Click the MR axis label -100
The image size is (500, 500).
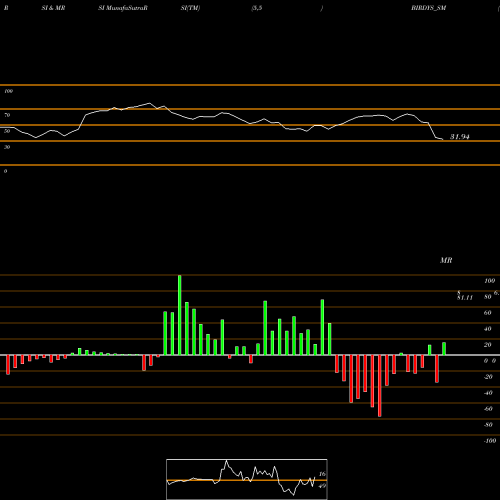coord(490,441)
